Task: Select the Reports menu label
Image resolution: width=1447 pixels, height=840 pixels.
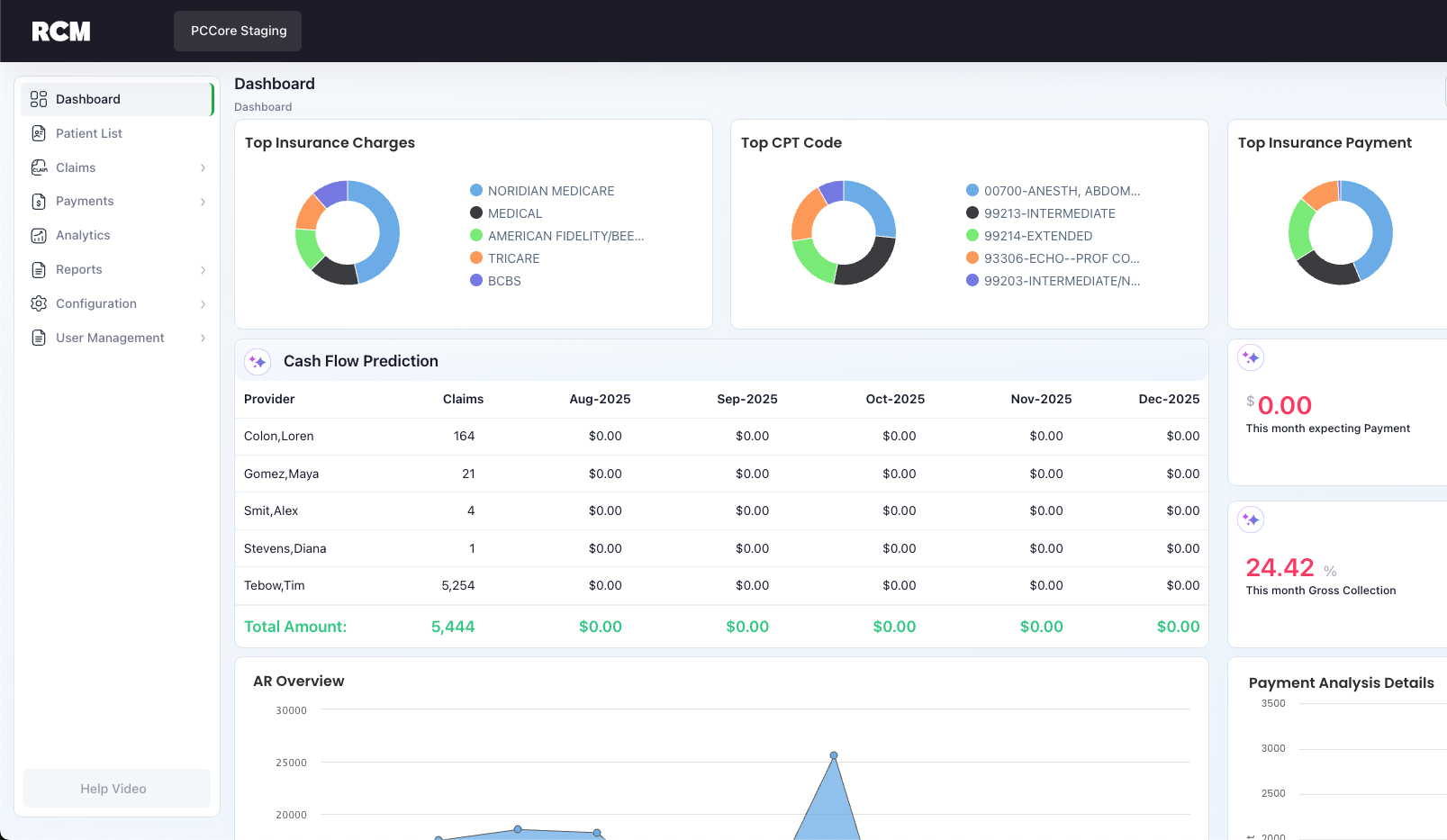Action: (x=79, y=270)
